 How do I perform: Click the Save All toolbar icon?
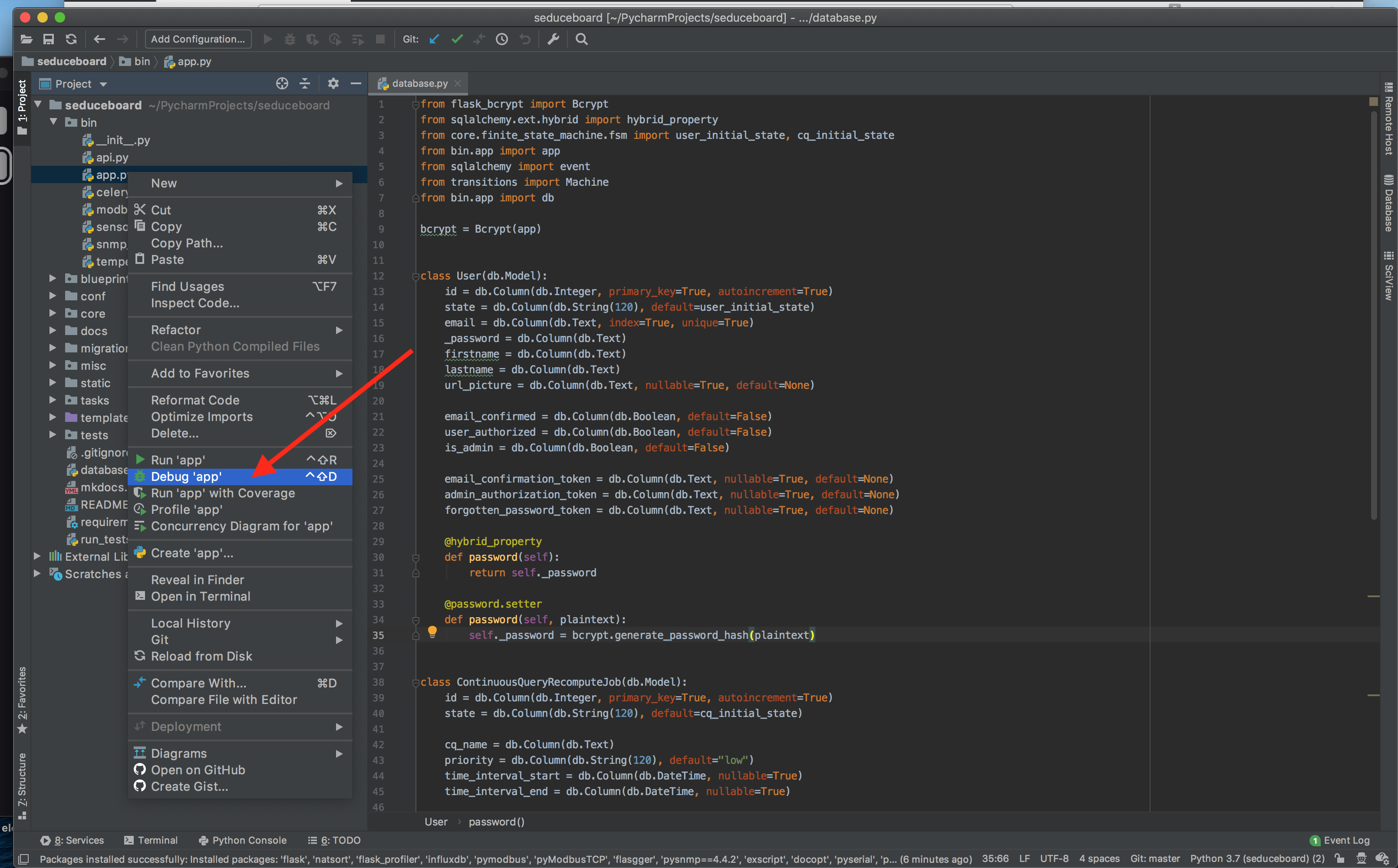[x=49, y=39]
